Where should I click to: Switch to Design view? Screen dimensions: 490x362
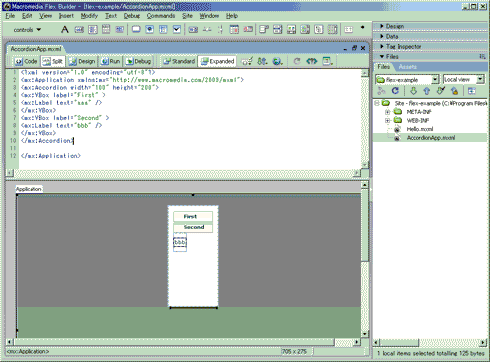point(82,61)
